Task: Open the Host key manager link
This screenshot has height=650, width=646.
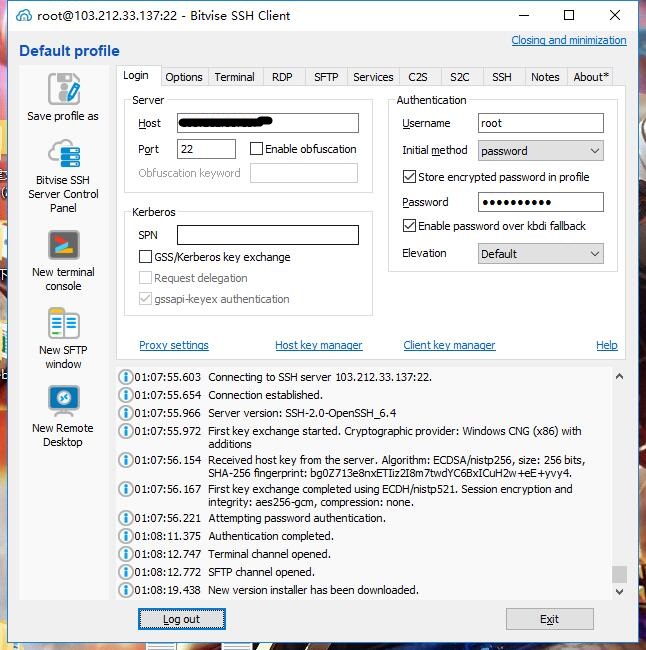Action: 318,345
